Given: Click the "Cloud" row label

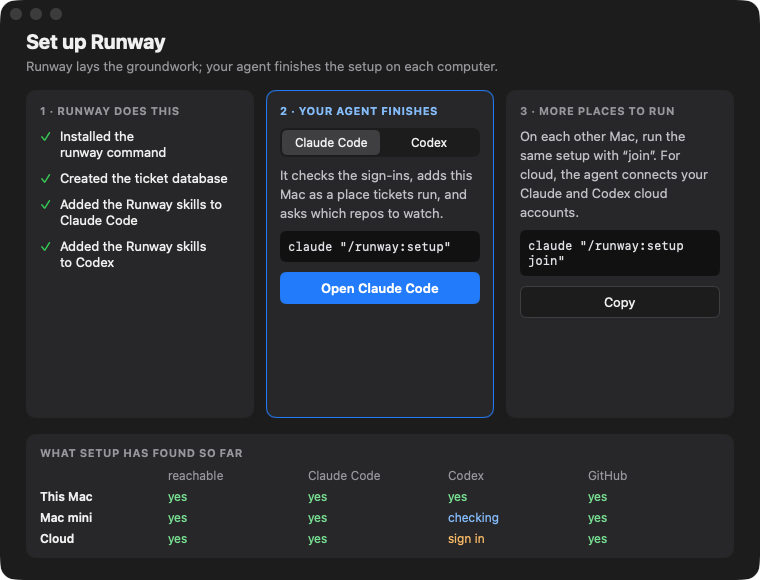Looking at the screenshot, I should pos(57,539).
